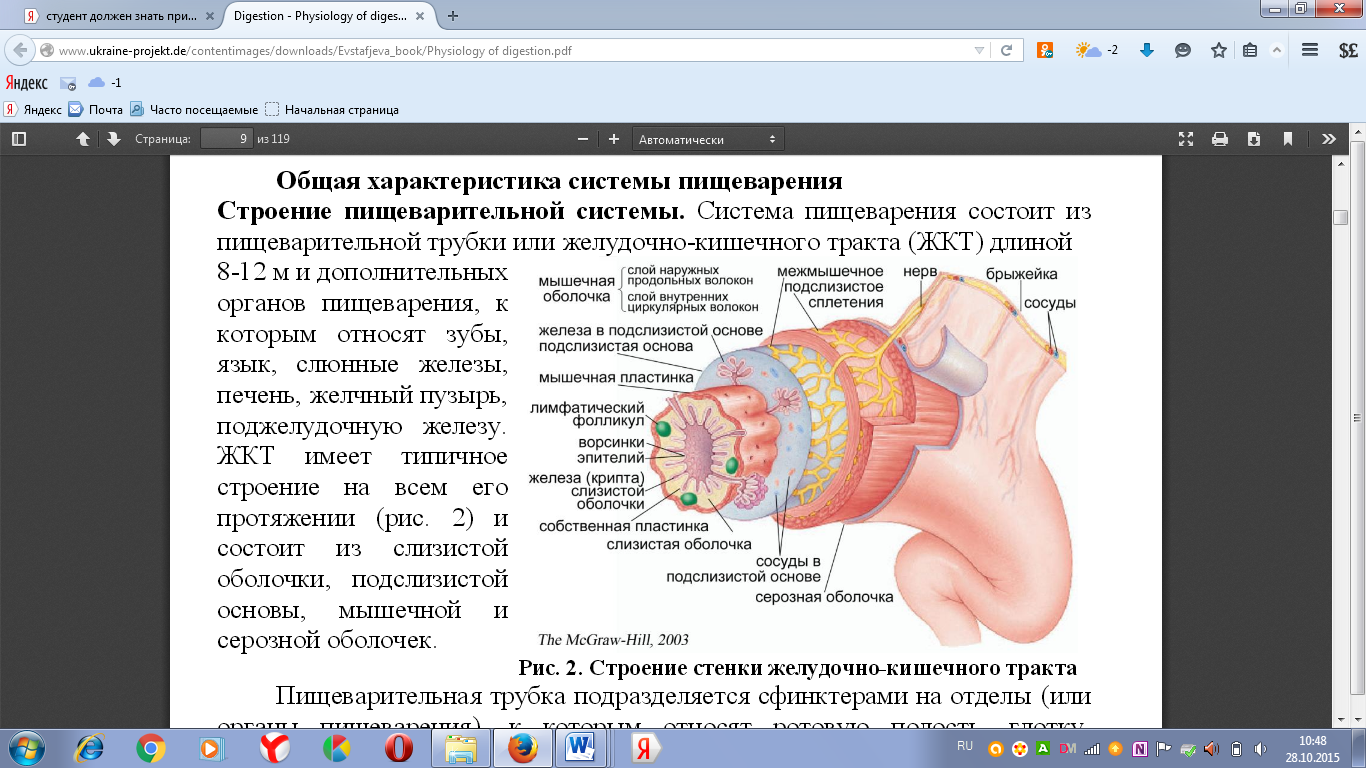This screenshot has width=1366, height=768.
Task: Switch to Firefox taskbar button
Action: (x=523, y=748)
